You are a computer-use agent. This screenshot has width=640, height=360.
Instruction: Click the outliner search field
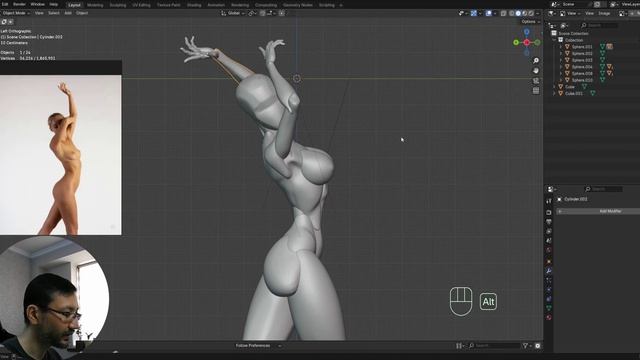click(x=599, y=25)
